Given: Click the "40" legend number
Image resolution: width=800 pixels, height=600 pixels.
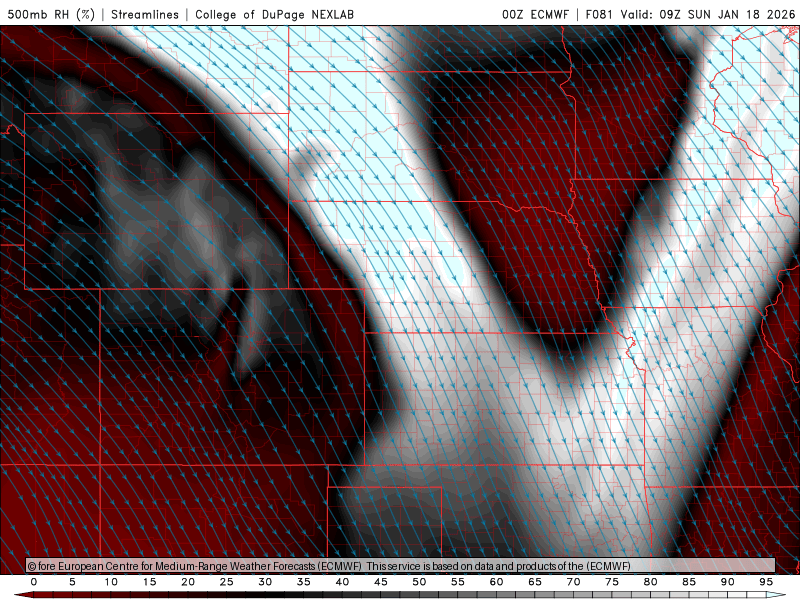Looking at the screenshot, I should pyautogui.click(x=342, y=582).
